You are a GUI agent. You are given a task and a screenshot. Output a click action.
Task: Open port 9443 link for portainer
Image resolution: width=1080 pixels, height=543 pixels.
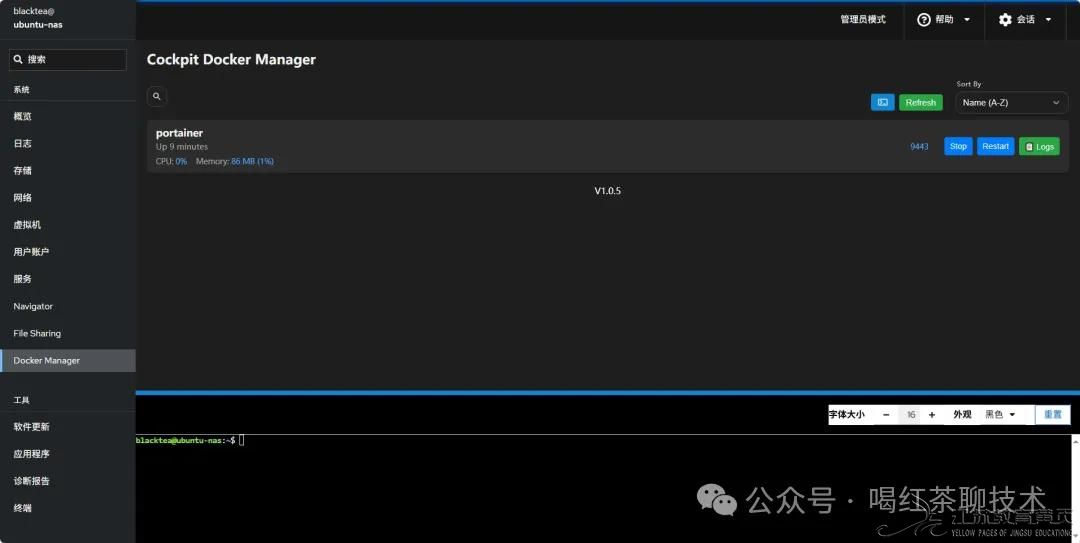[919, 146]
